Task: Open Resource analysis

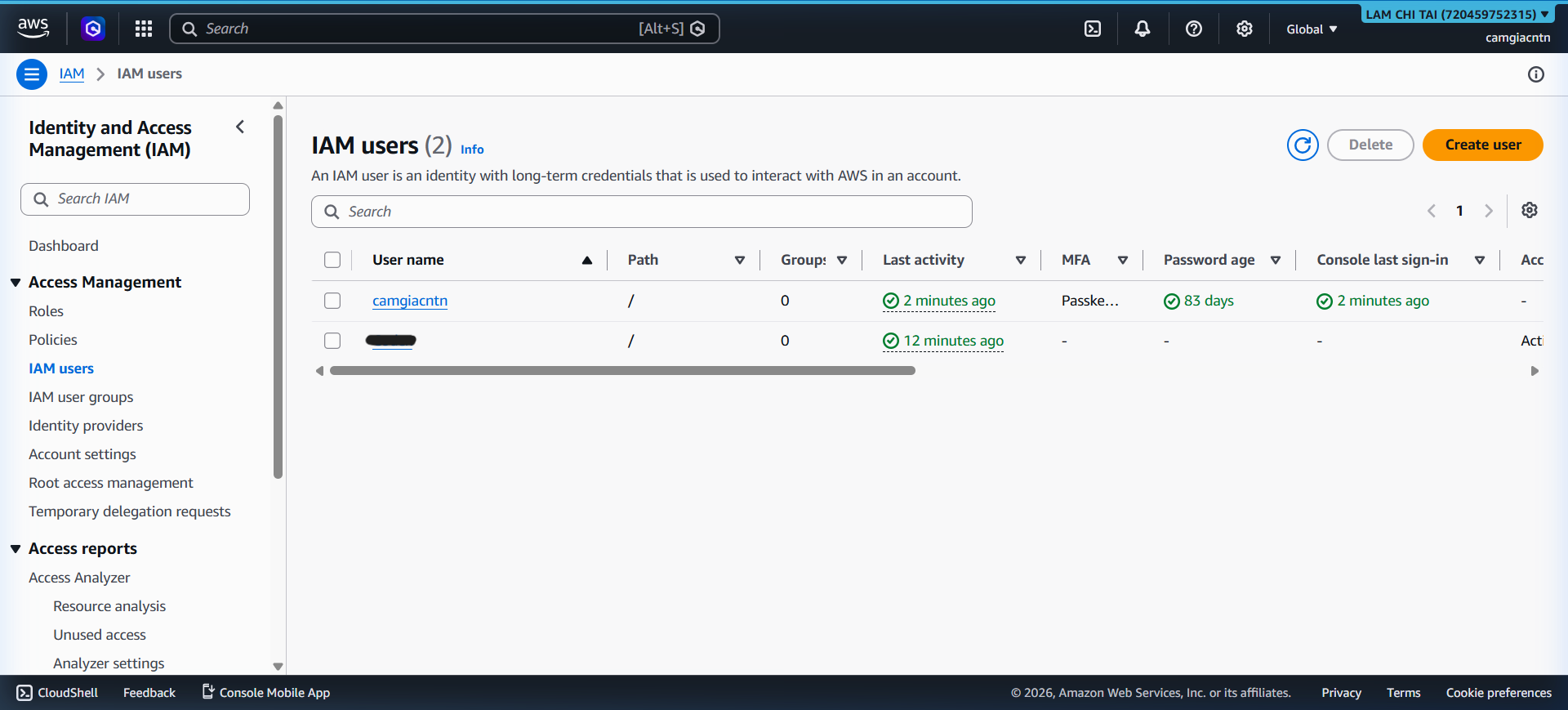Action: click(x=109, y=606)
